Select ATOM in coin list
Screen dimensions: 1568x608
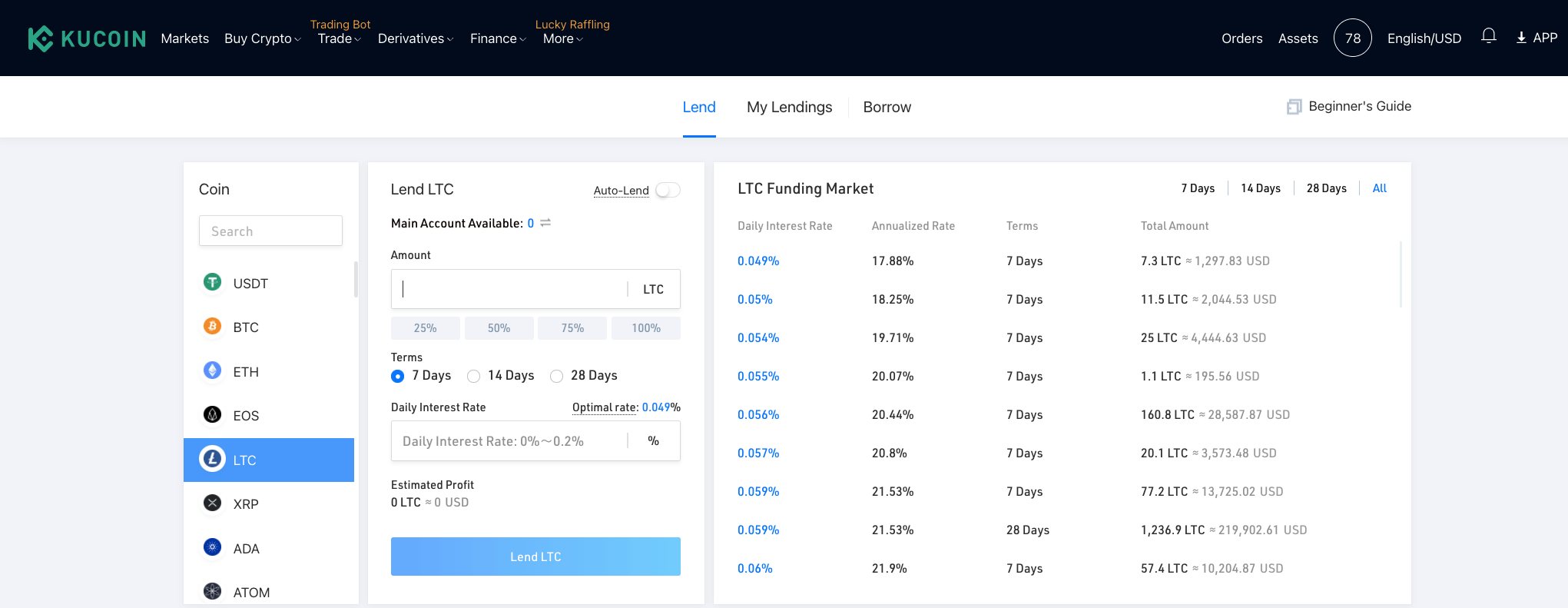pyautogui.click(x=269, y=592)
